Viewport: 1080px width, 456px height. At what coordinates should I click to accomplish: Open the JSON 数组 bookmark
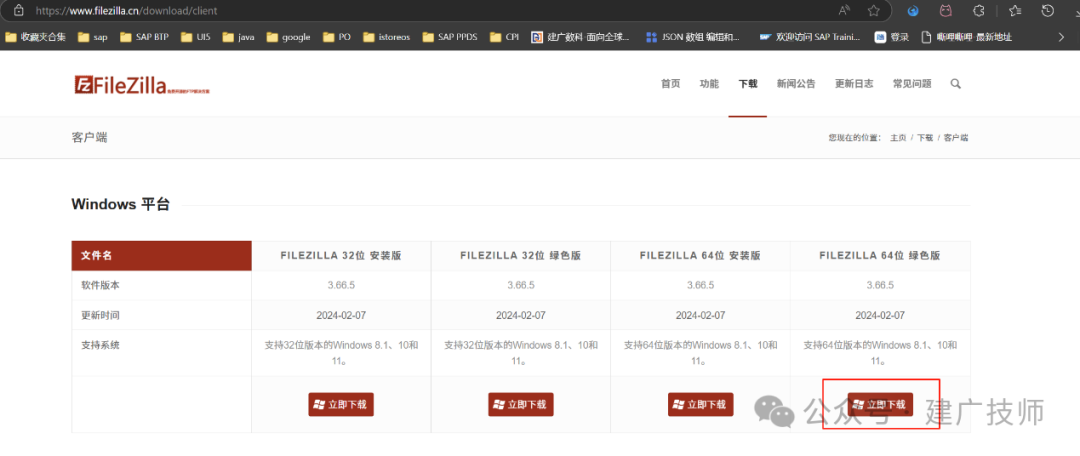(695, 37)
